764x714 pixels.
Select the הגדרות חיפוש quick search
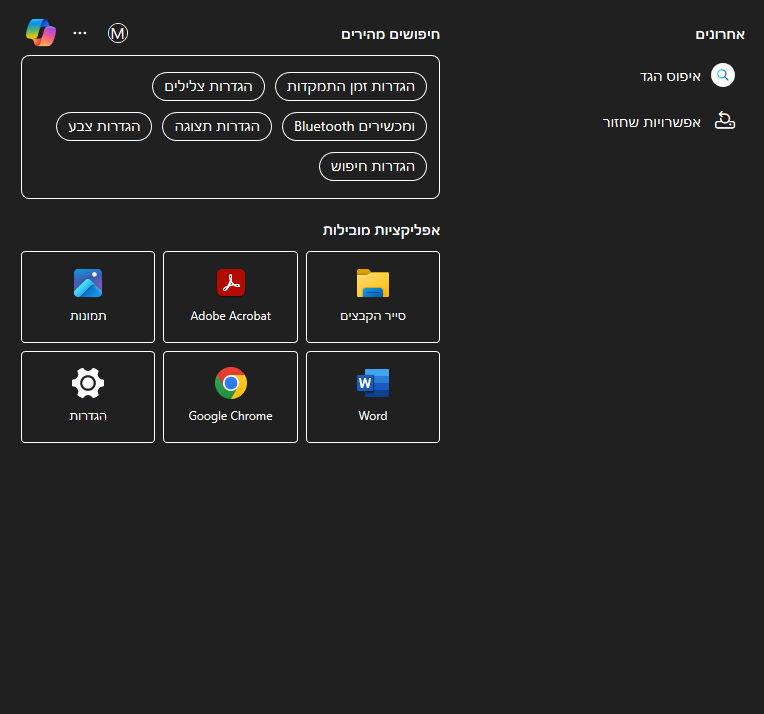(x=373, y=167)
